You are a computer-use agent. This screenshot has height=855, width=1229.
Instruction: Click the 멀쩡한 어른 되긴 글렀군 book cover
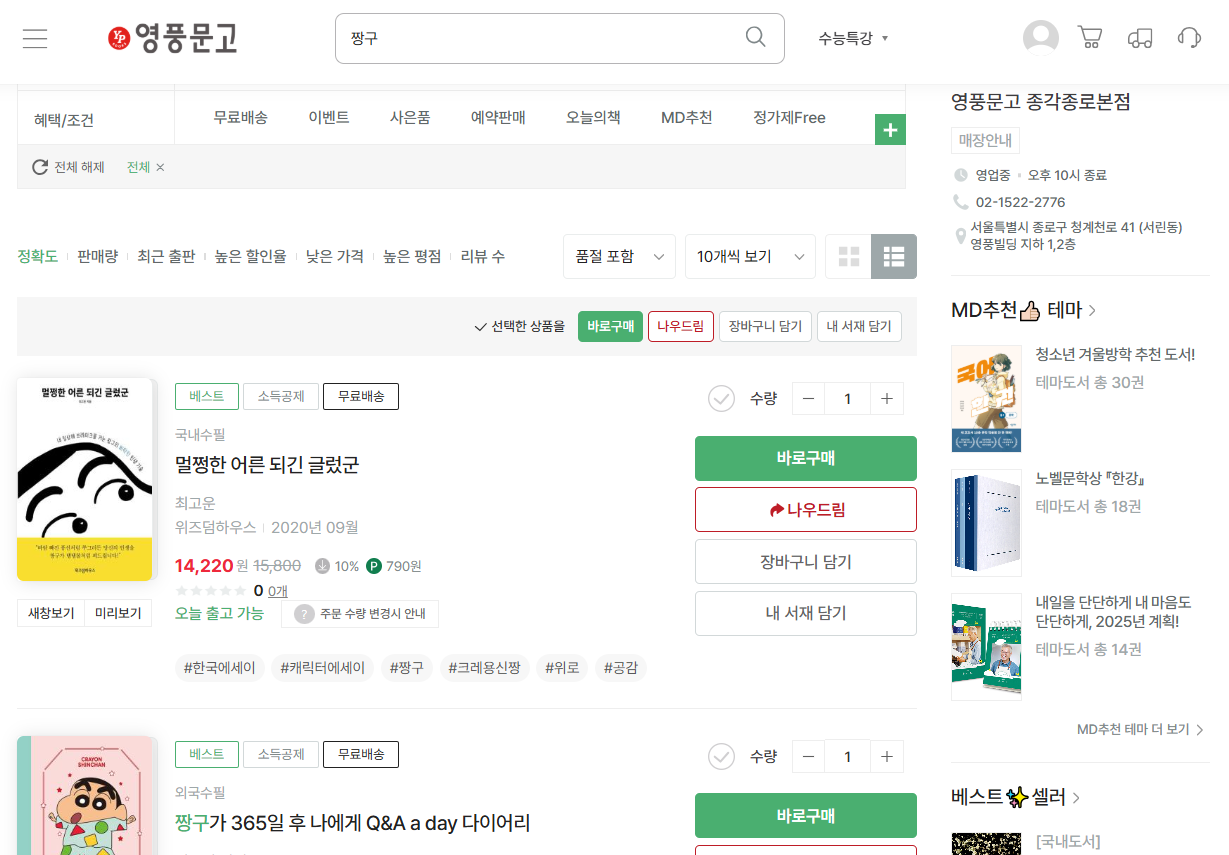[x=84, y=478]
